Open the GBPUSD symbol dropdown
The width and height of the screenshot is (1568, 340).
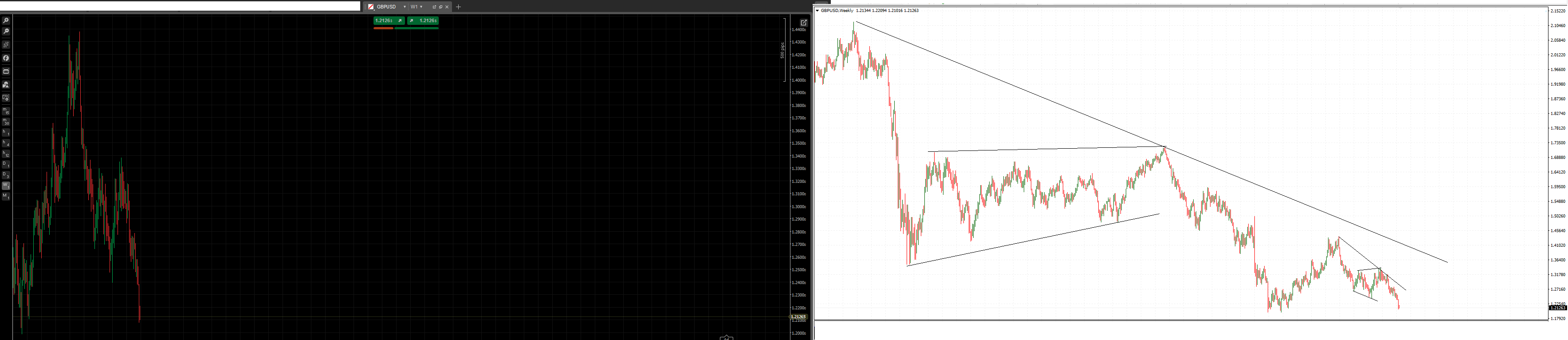pos(405,7)
